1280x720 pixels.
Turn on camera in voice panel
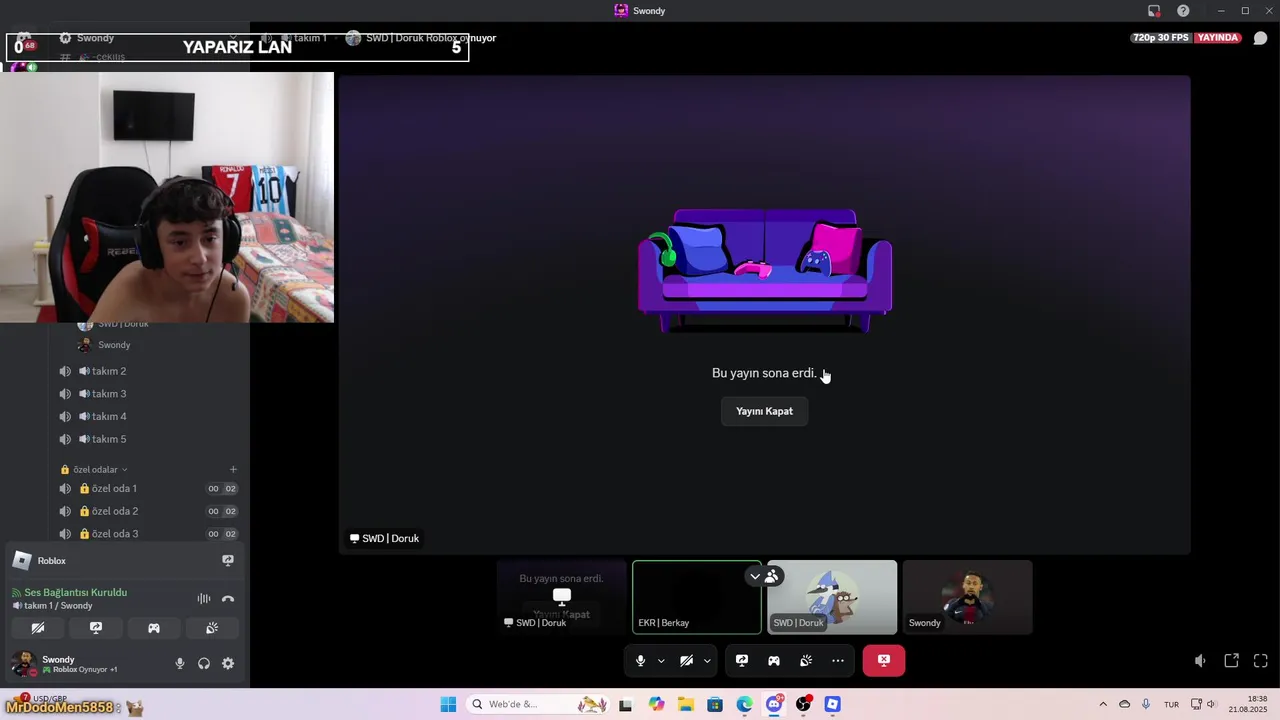(38, 628)
